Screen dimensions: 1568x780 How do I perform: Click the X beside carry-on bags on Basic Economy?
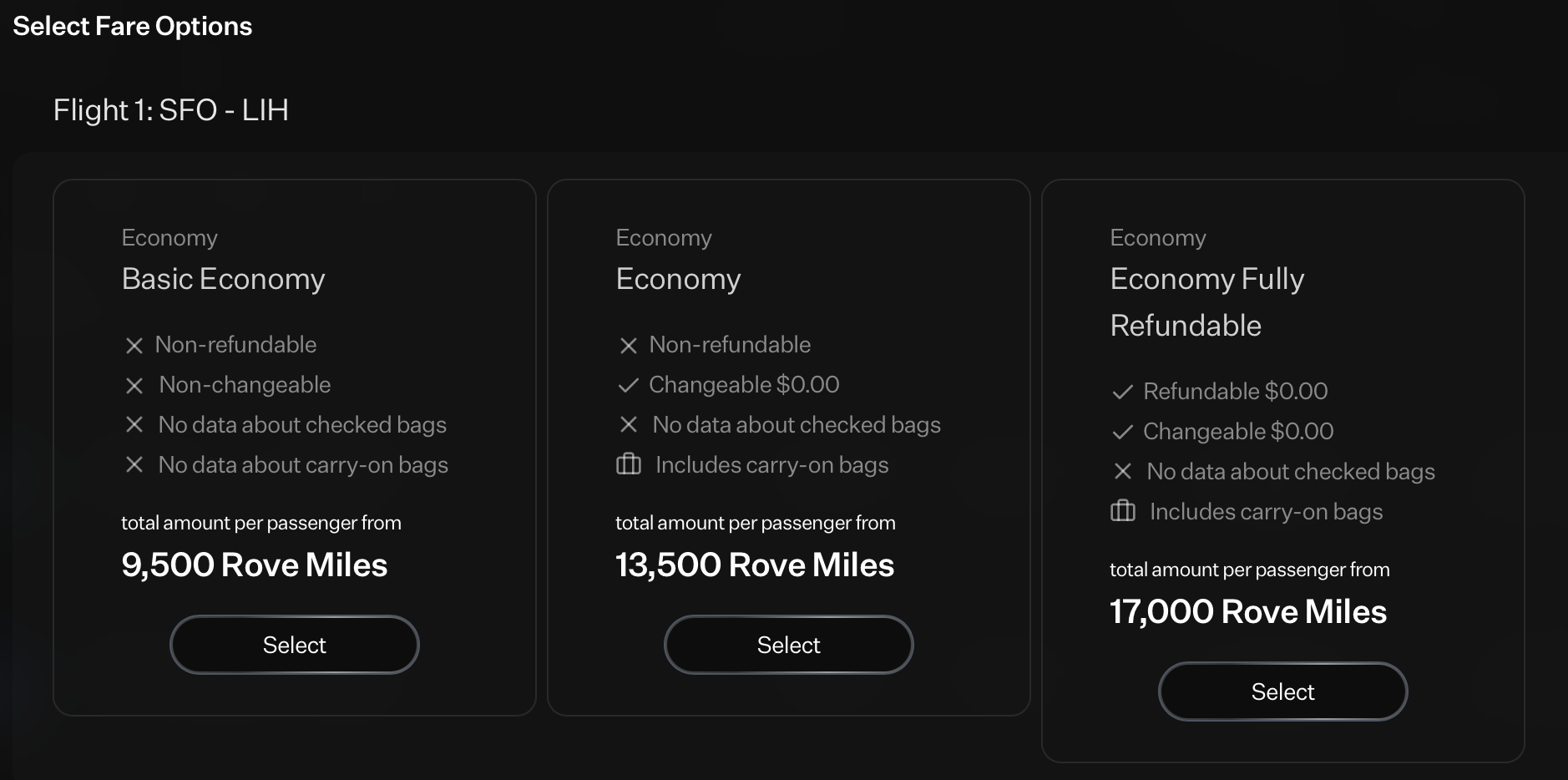pyautogui.click(x=134, y=465)
